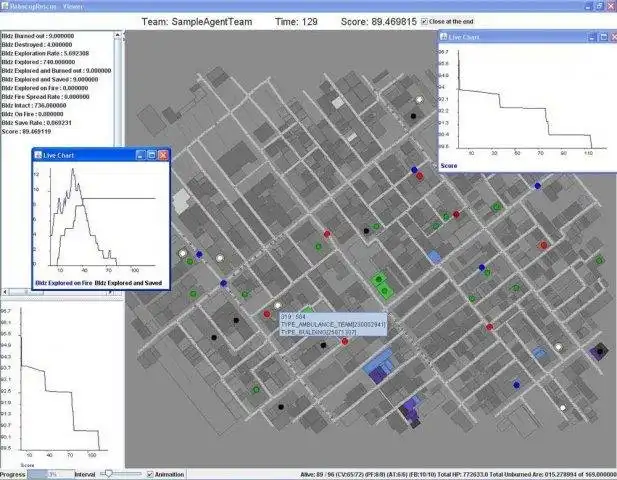Disable the Animation checkbox
The image size is (617, 480).
tap(150, 474)
